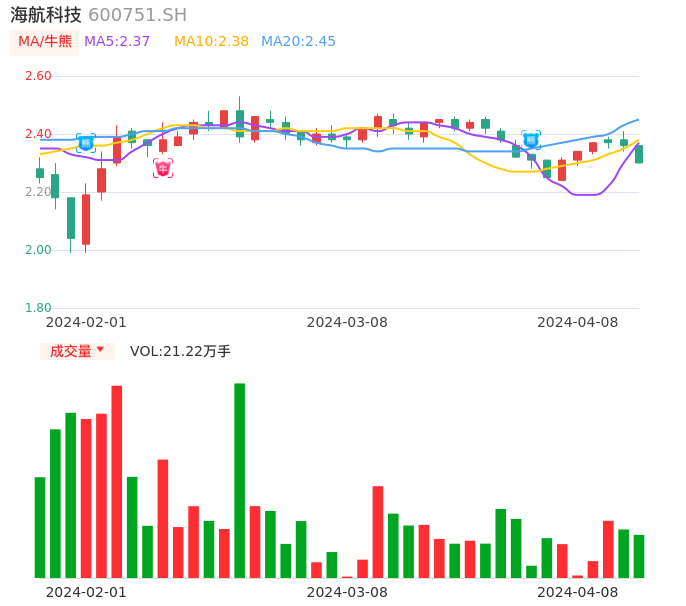Click the 2.00 price axis label

click(38, 250)
